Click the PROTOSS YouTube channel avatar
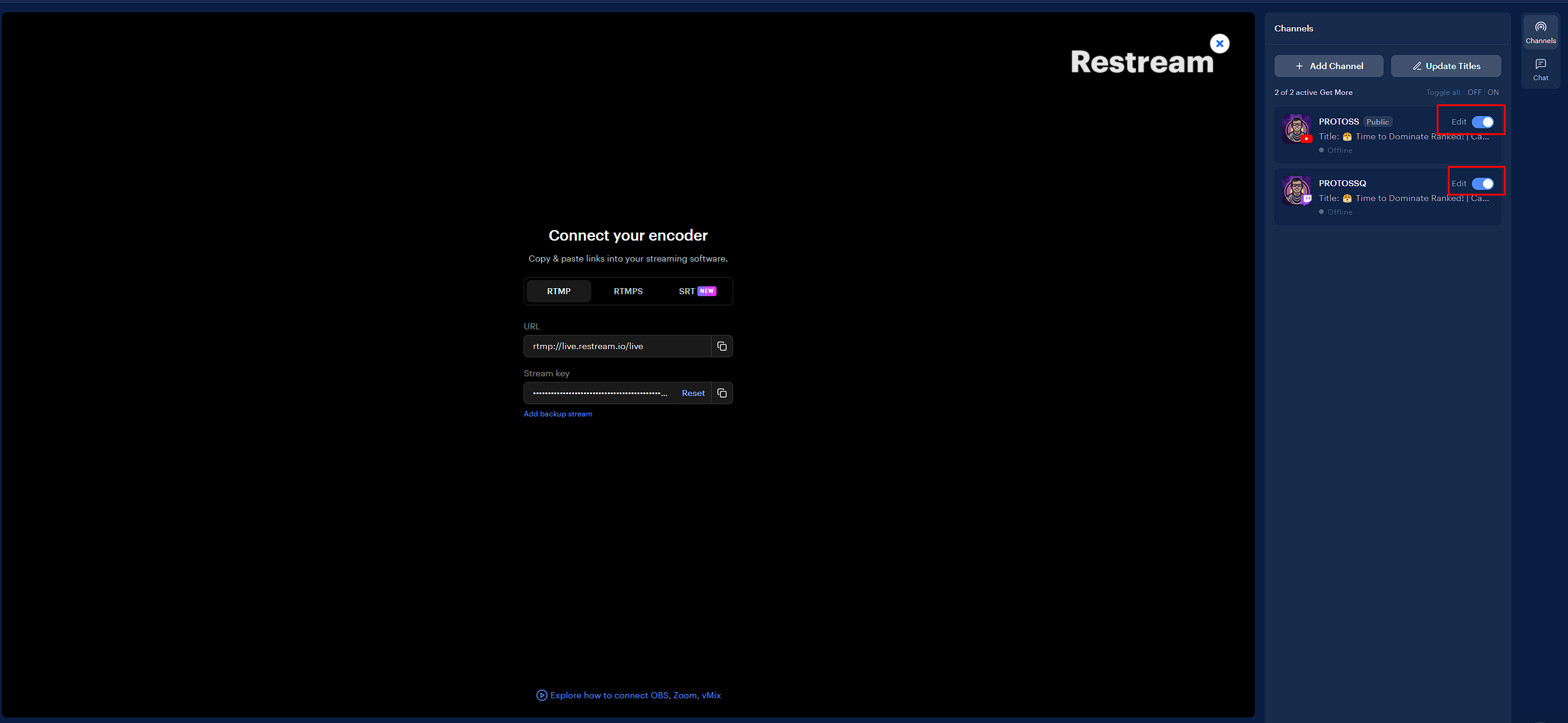Screen dimensions: 1568x723 (x=1297, y=129)
